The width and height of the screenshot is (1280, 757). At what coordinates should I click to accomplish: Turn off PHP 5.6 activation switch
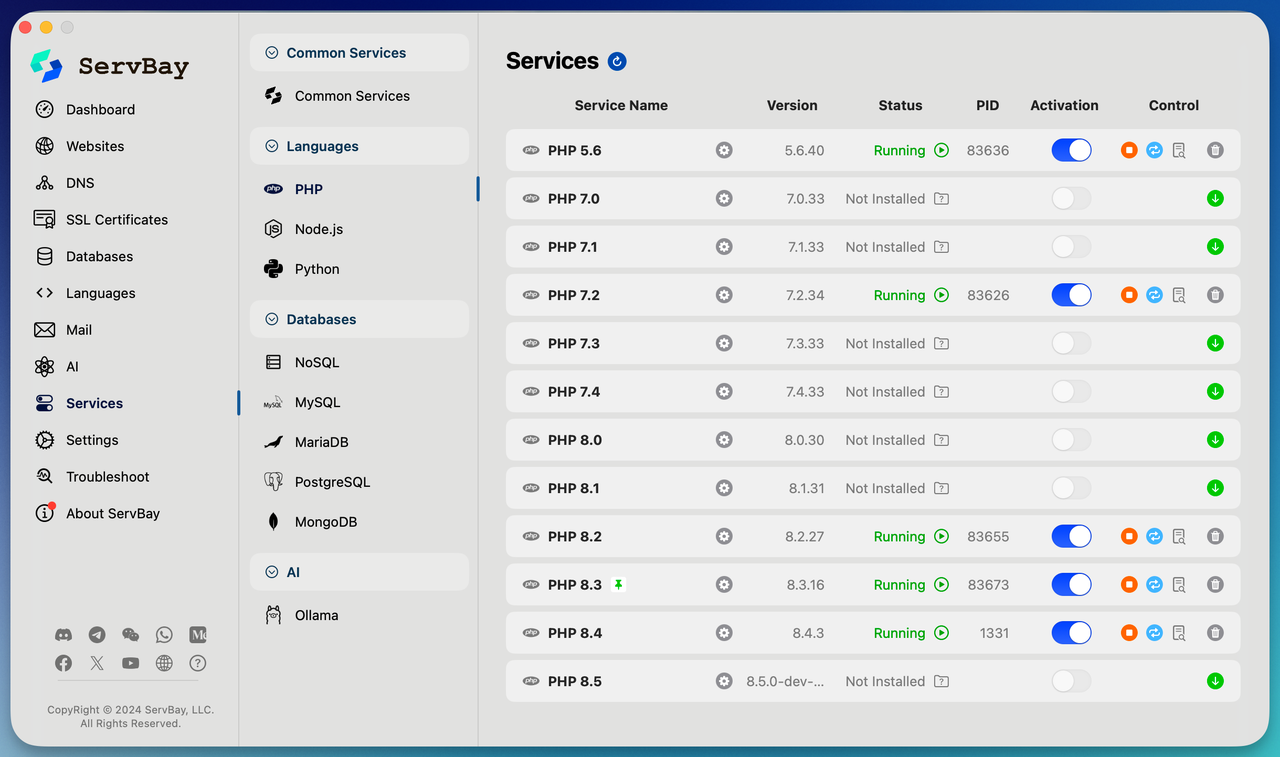click(1071, 150)
